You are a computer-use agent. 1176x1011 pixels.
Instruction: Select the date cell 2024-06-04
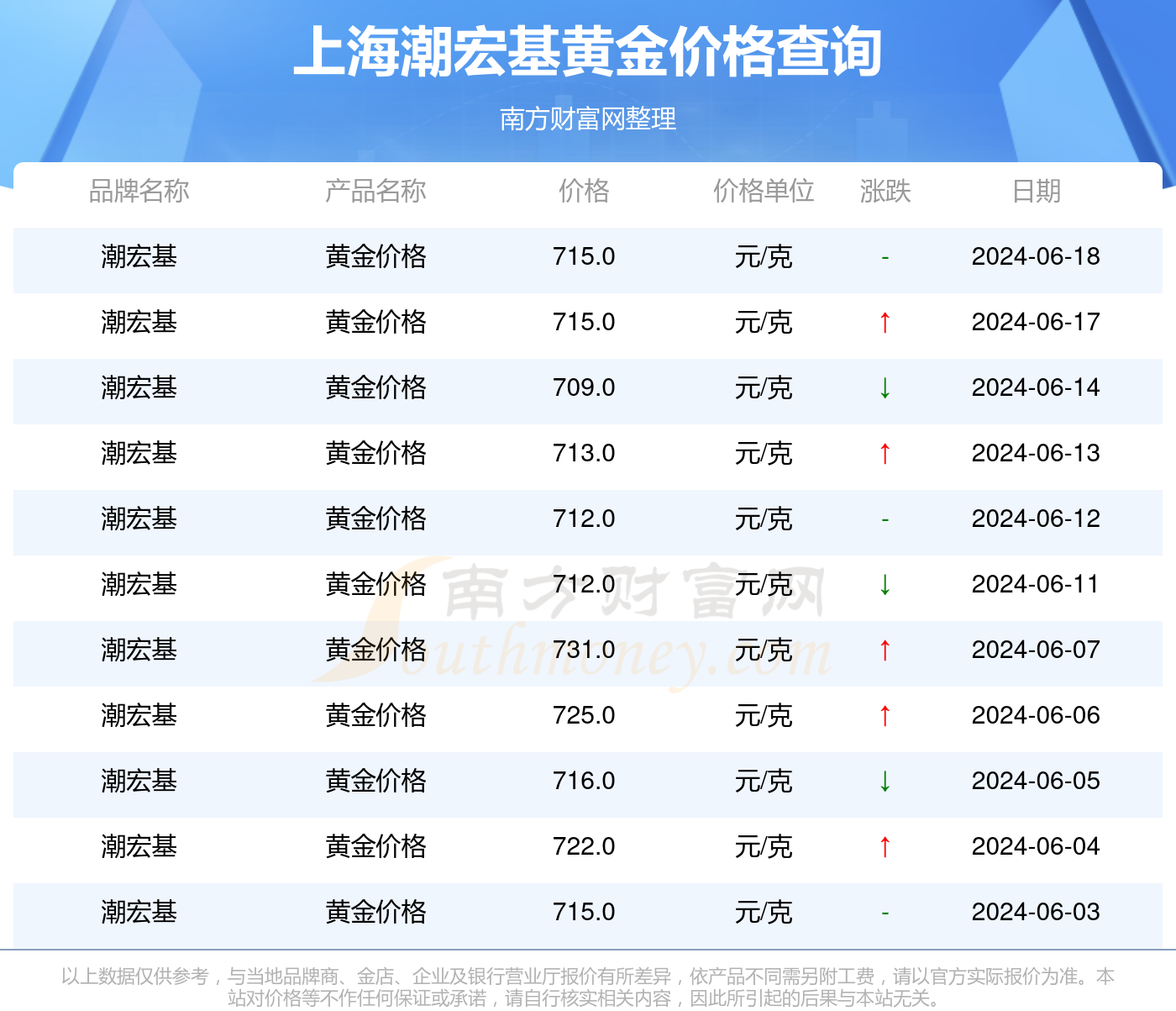(x=1036, y=846)
